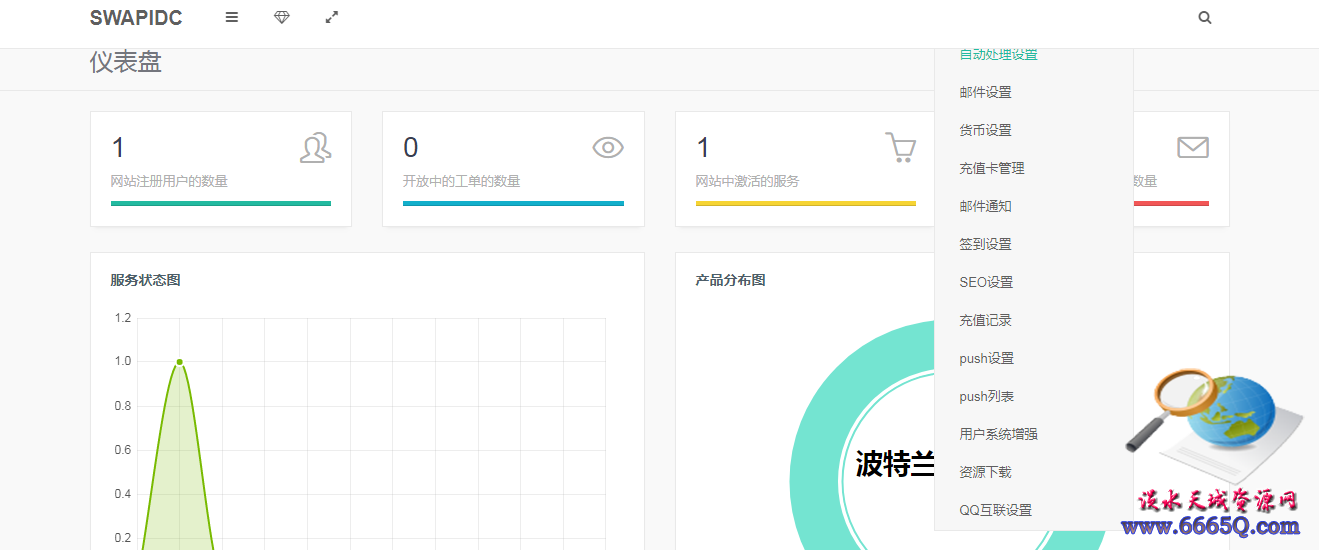Click the envelope icon on the last card
Viewport: 1319px width, 550px height.
click(1193, 148)
